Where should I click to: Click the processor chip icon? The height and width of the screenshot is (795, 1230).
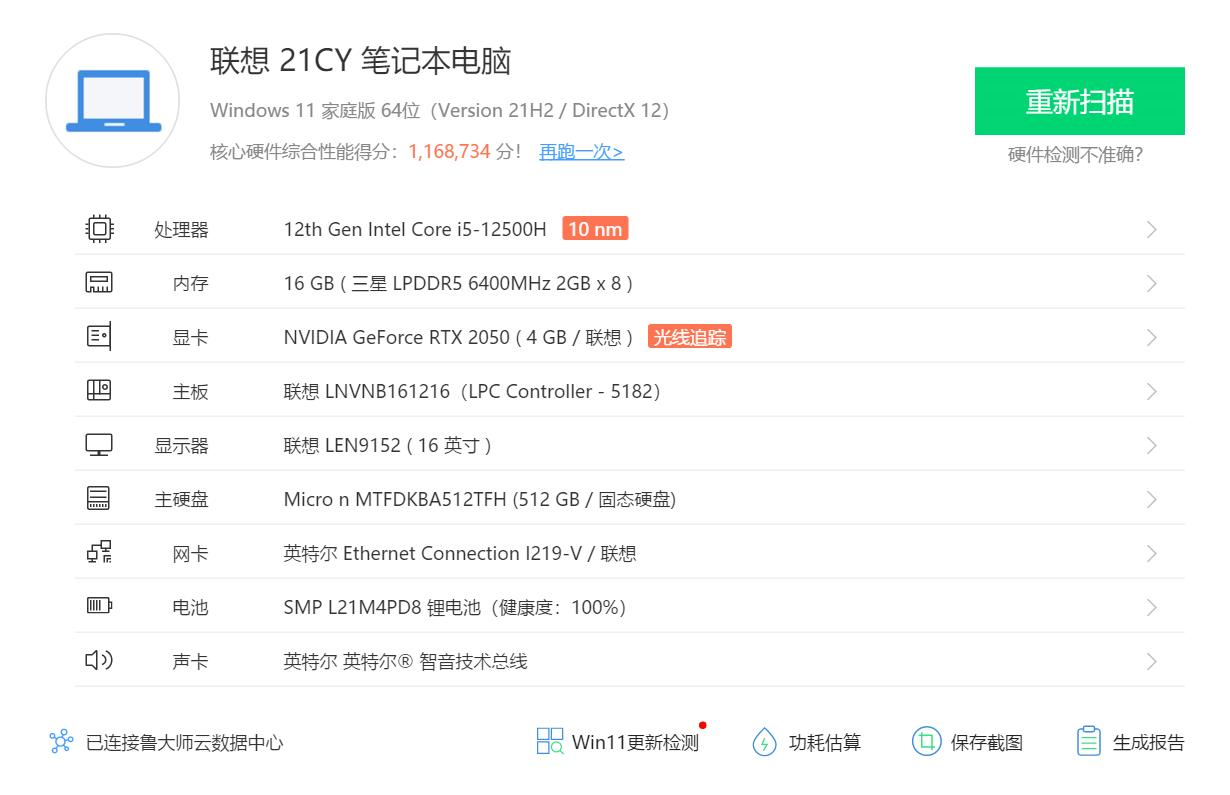pyautogui.click(x=99, y=229)
